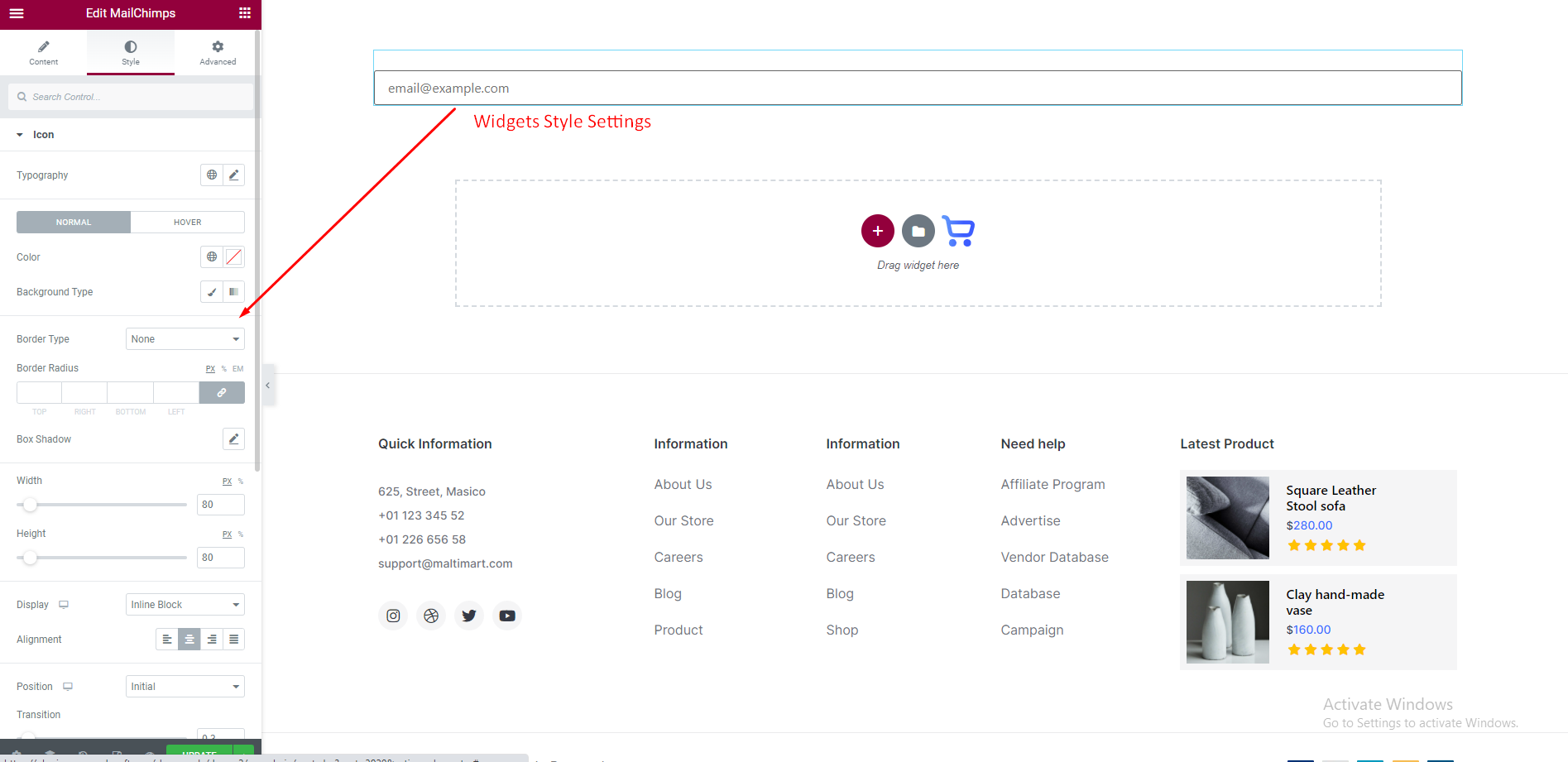Open the widgets grid panel icon

245,13
